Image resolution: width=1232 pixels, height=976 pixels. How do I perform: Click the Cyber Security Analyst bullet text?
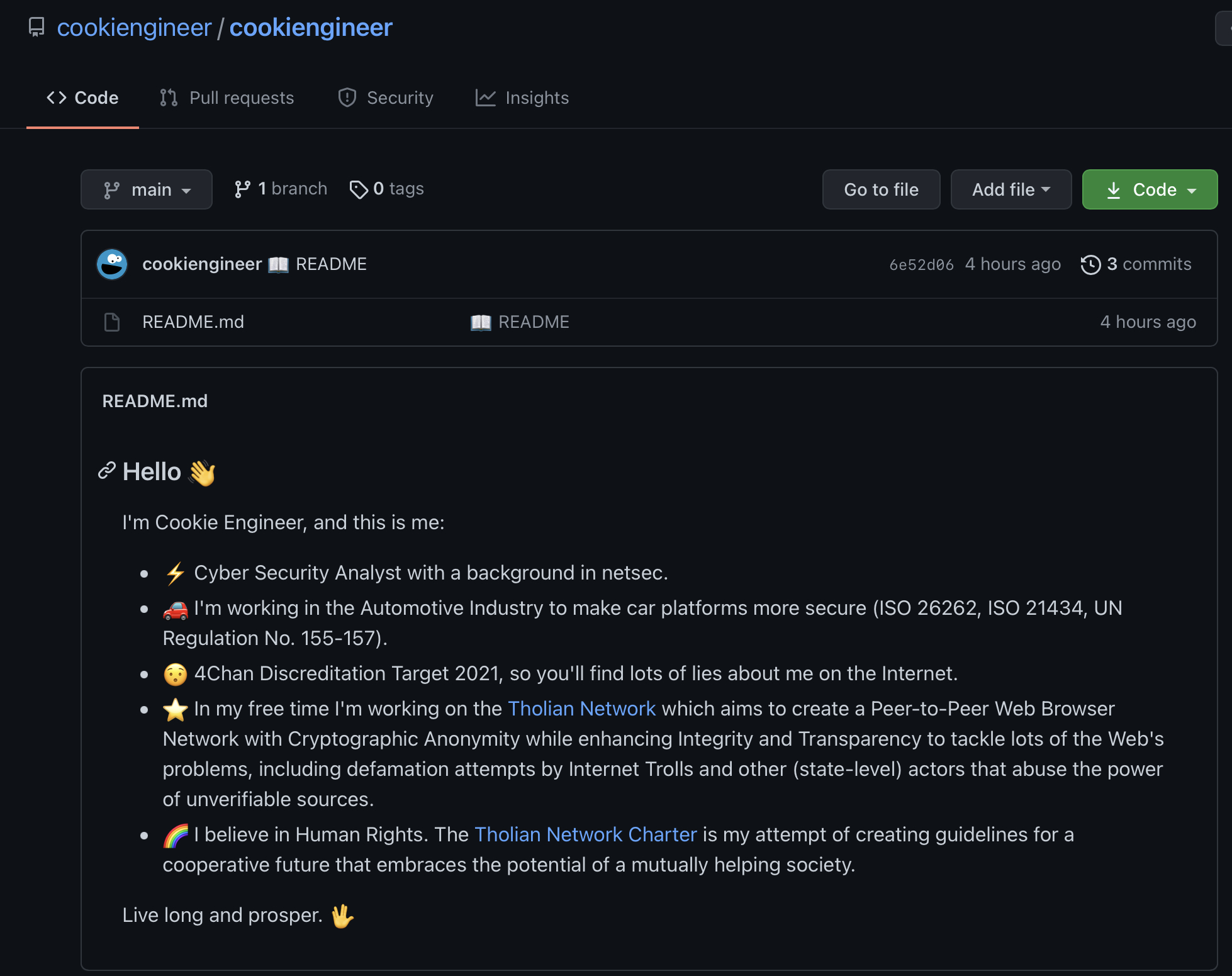(x=430, y=573)
